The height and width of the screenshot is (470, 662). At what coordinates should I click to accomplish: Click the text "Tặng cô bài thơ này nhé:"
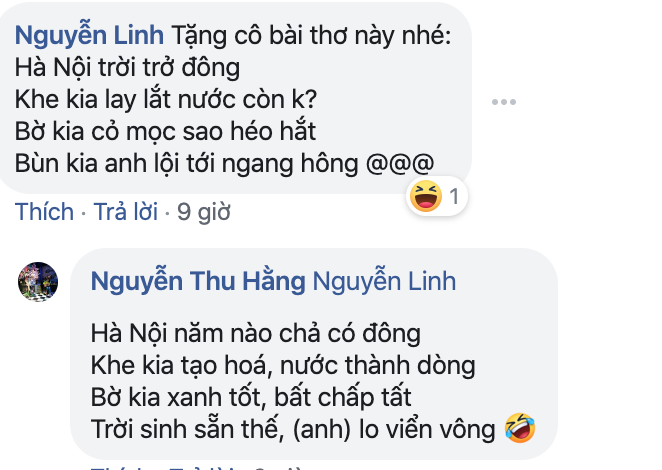coord(312,35)
